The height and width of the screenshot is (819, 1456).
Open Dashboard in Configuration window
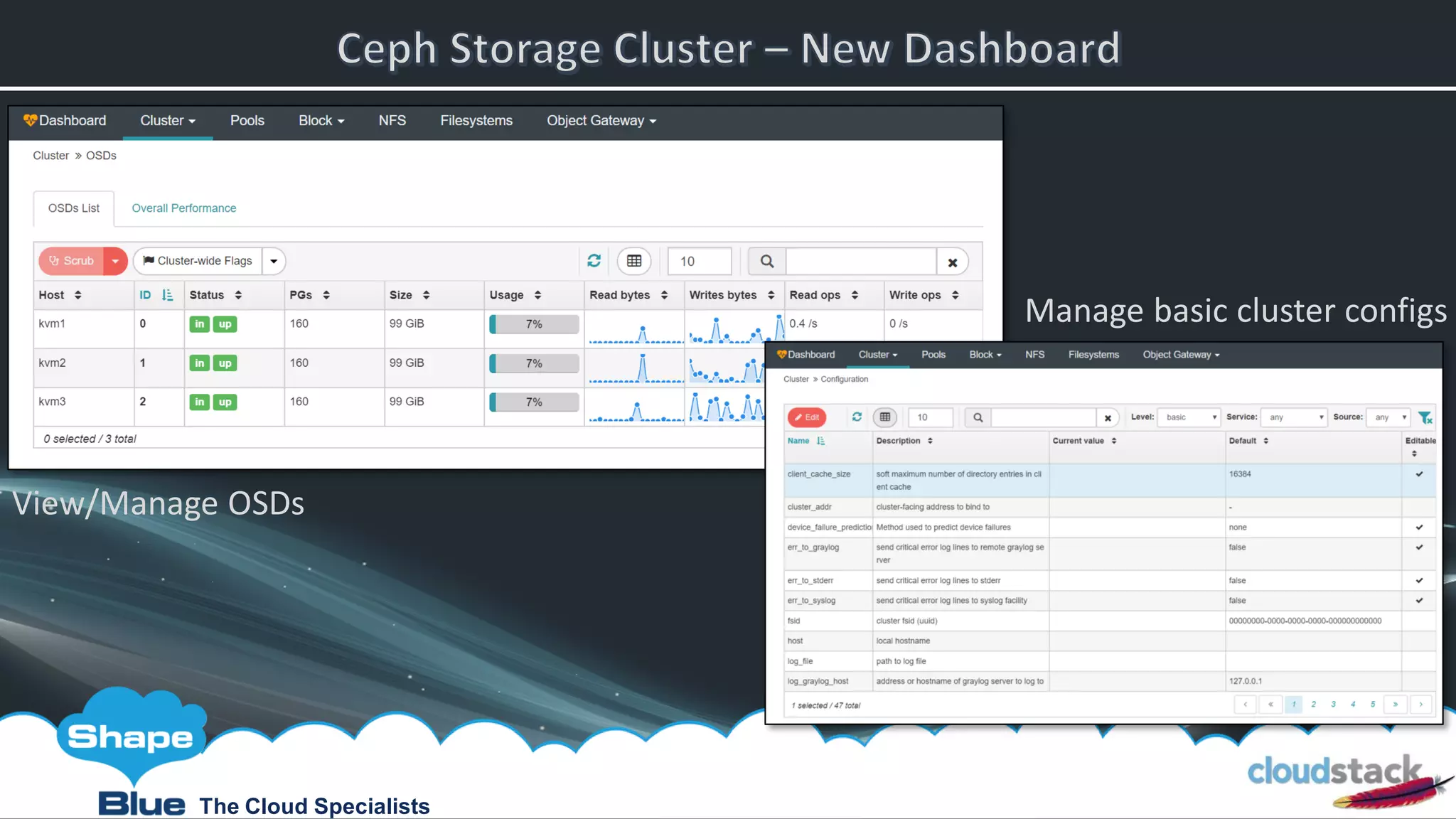click(x=805, y=355)
